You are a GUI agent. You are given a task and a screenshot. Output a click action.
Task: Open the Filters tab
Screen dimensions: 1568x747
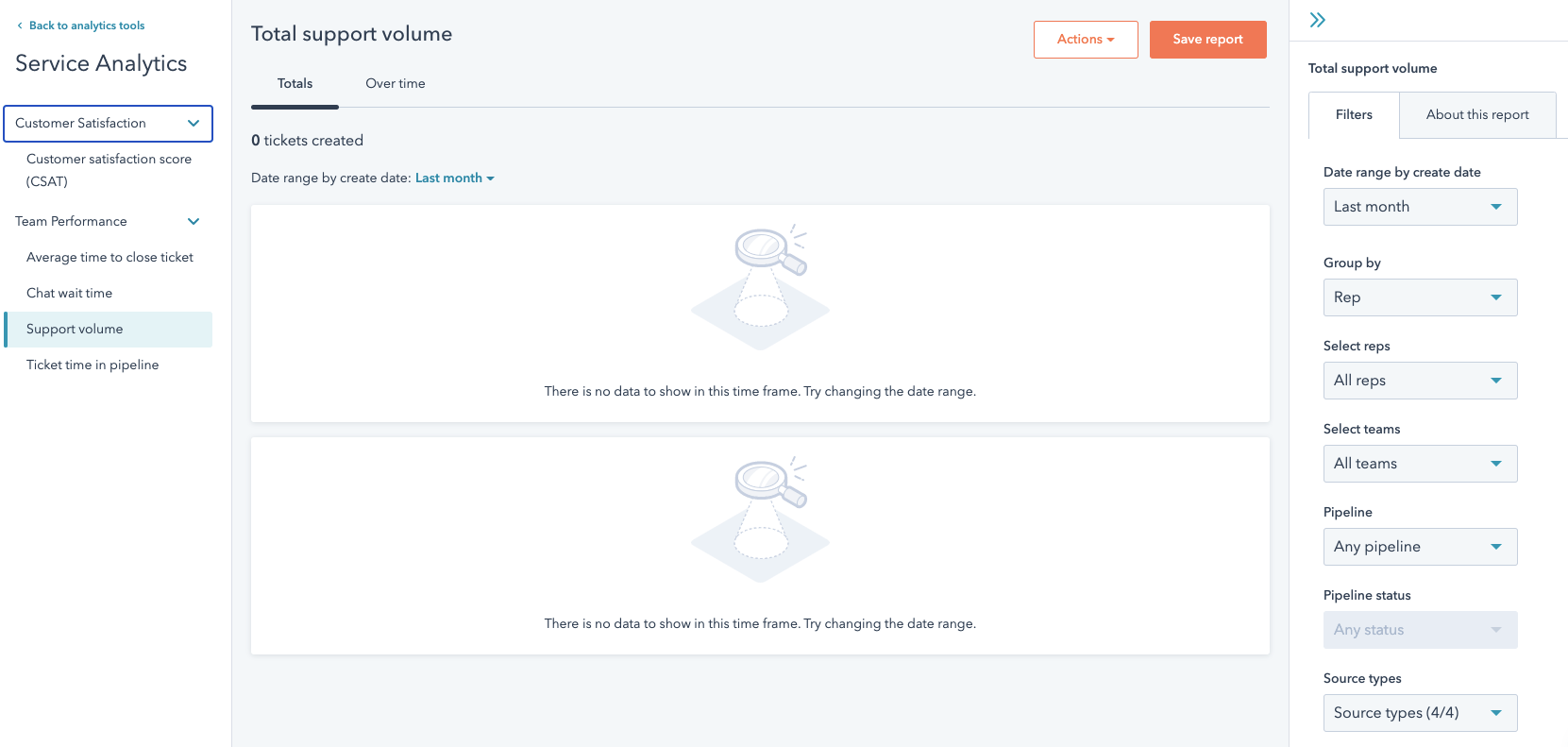1354,114
